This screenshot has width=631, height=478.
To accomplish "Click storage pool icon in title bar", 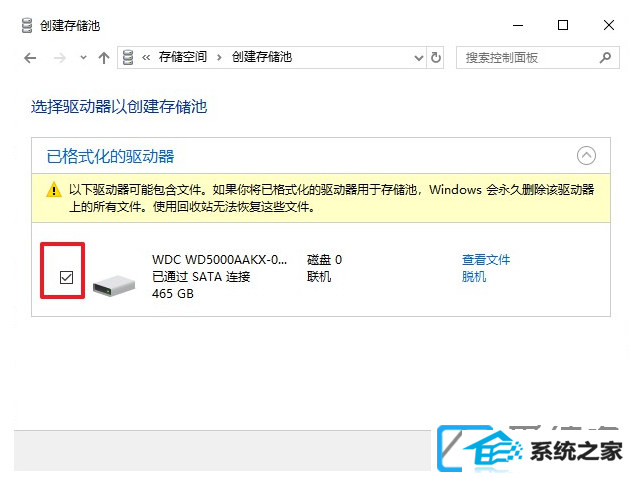I will coord(27,25).
